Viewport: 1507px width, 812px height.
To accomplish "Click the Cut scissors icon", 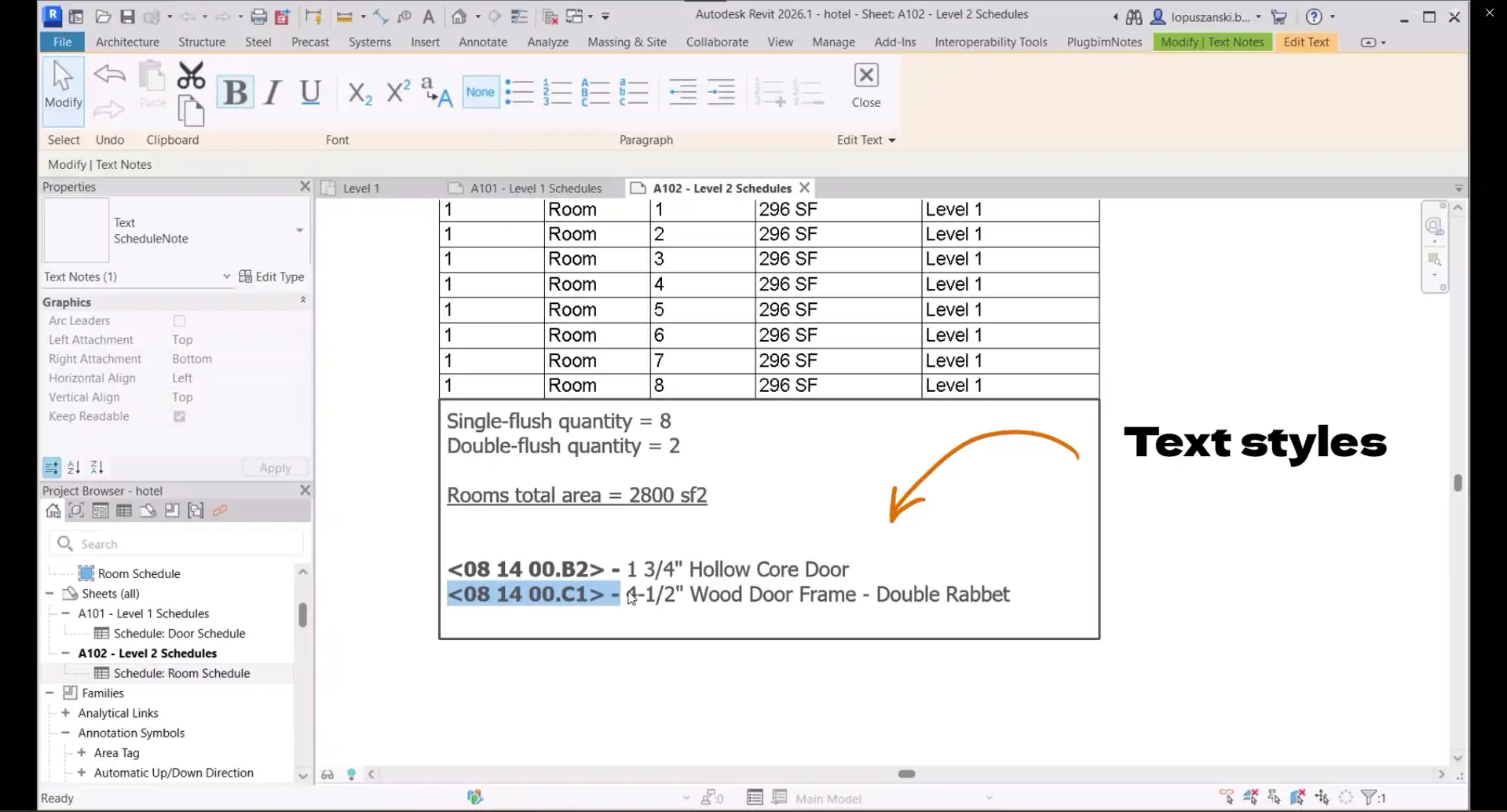I will click(191, 75).
